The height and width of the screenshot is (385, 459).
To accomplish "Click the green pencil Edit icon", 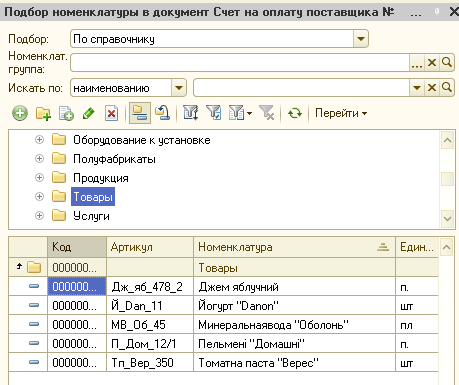I will 89,114.
